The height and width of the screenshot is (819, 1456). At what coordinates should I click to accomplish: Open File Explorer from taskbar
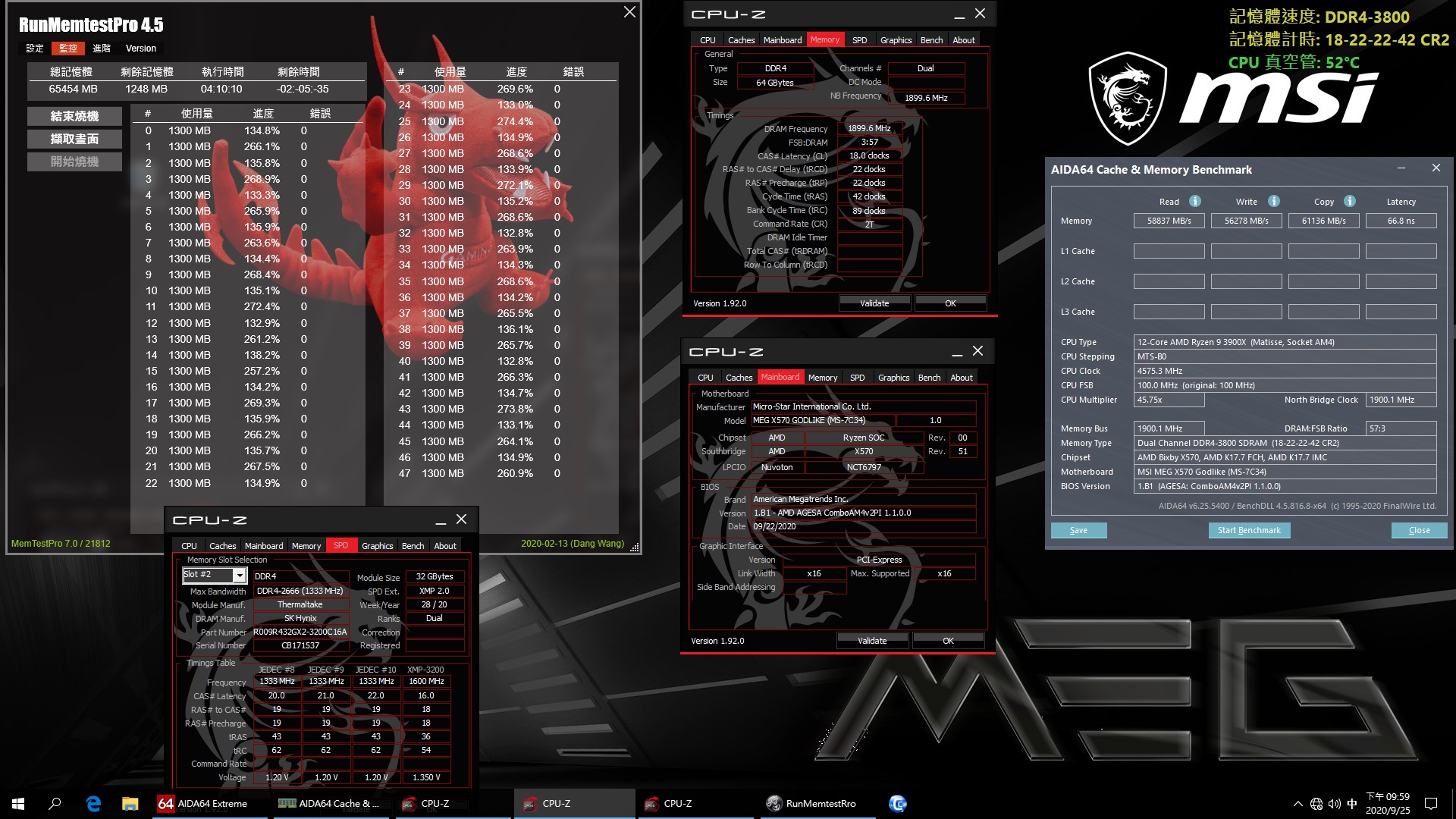click(130, 804)
